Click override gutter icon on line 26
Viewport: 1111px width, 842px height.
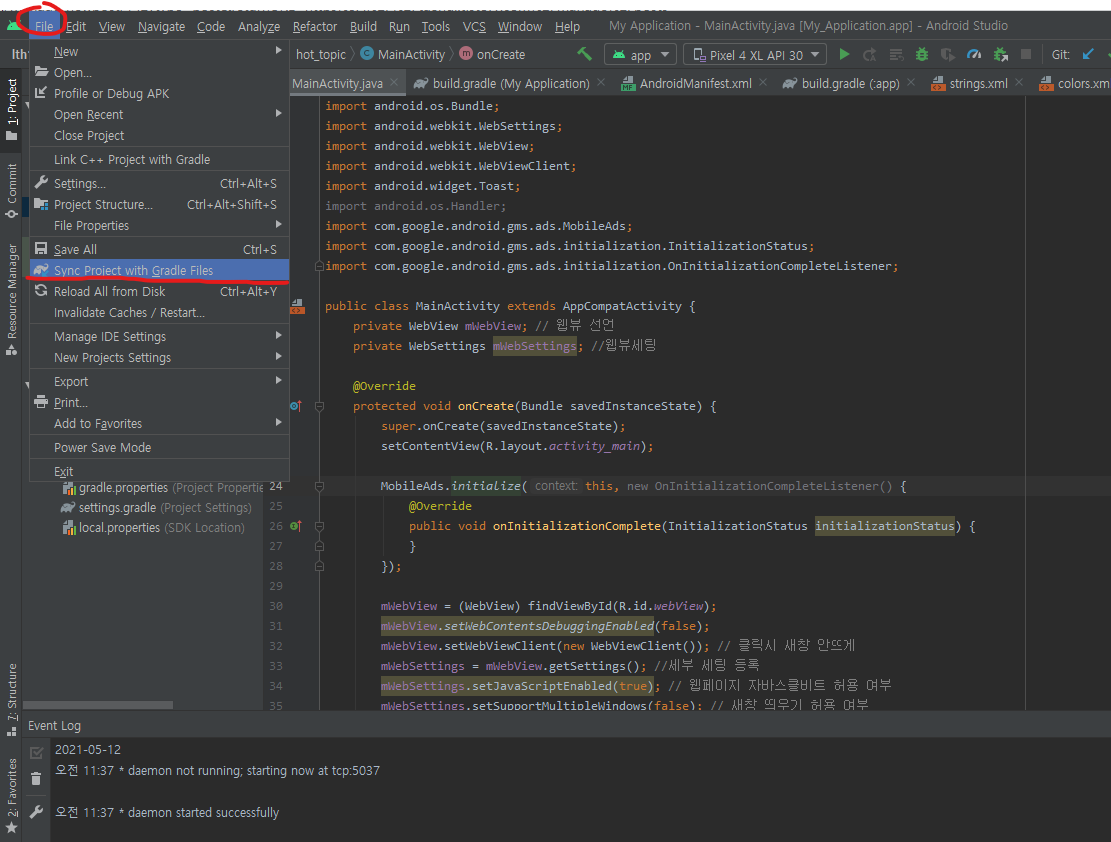(x=295, y=526)
